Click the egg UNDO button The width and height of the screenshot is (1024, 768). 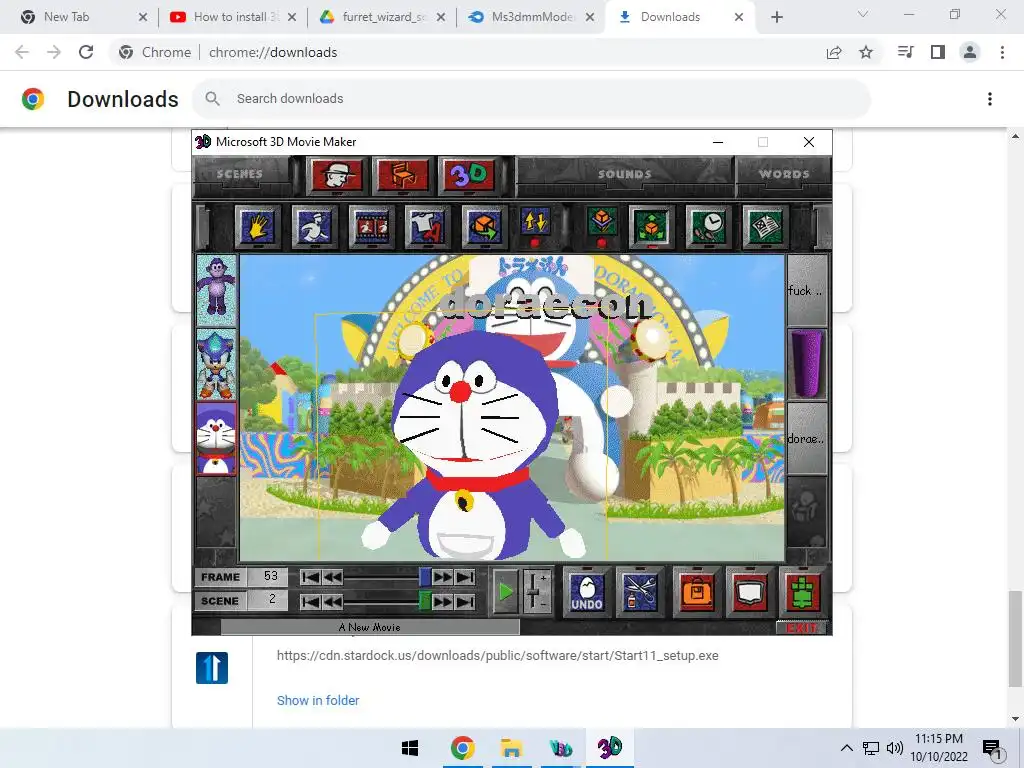[586, 592]
